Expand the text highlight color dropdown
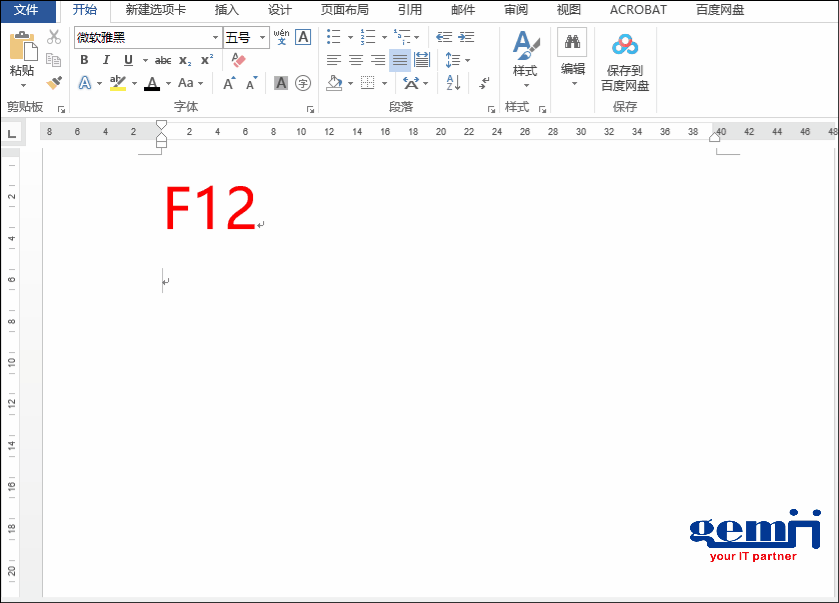The width and height of the screenshot is (839, 603). click(134, 83)
